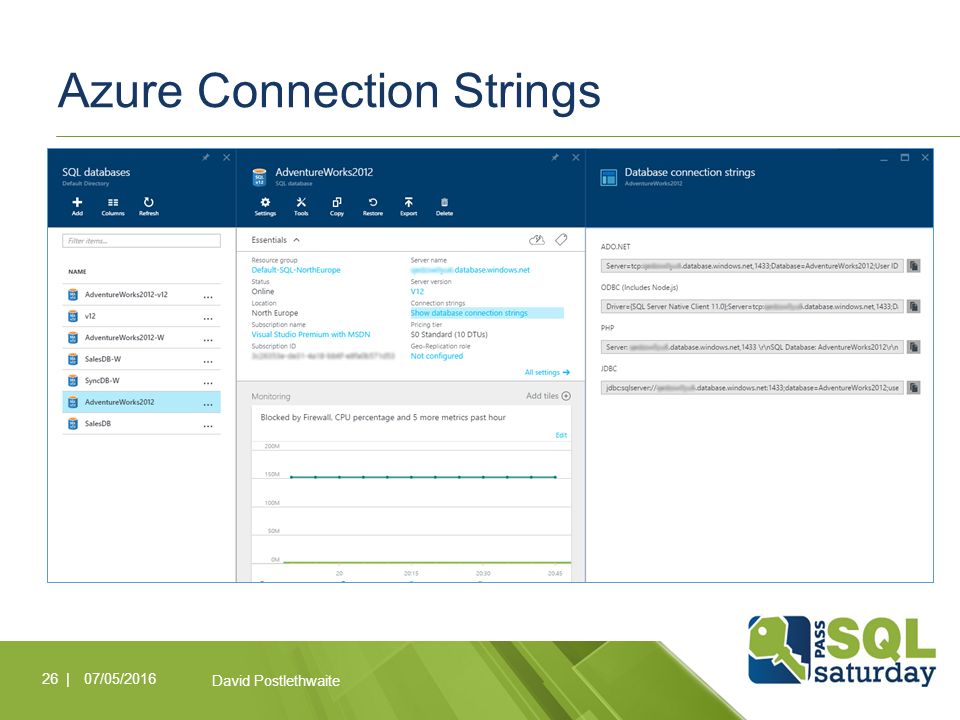The height and width of the screenshot is (720, 960).
Task: Copy the ADO.NET connection string
Action: [x=913, y=266]
